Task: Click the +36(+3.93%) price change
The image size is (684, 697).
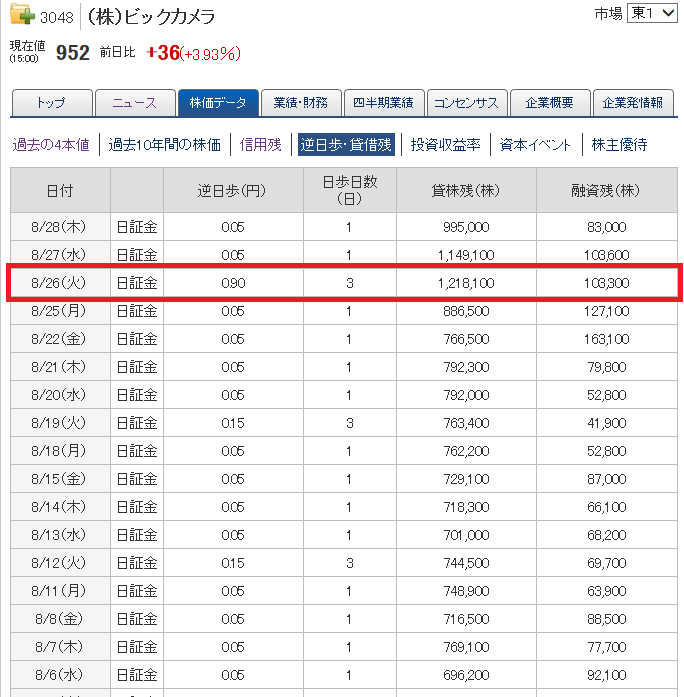Action: (193, 53)
